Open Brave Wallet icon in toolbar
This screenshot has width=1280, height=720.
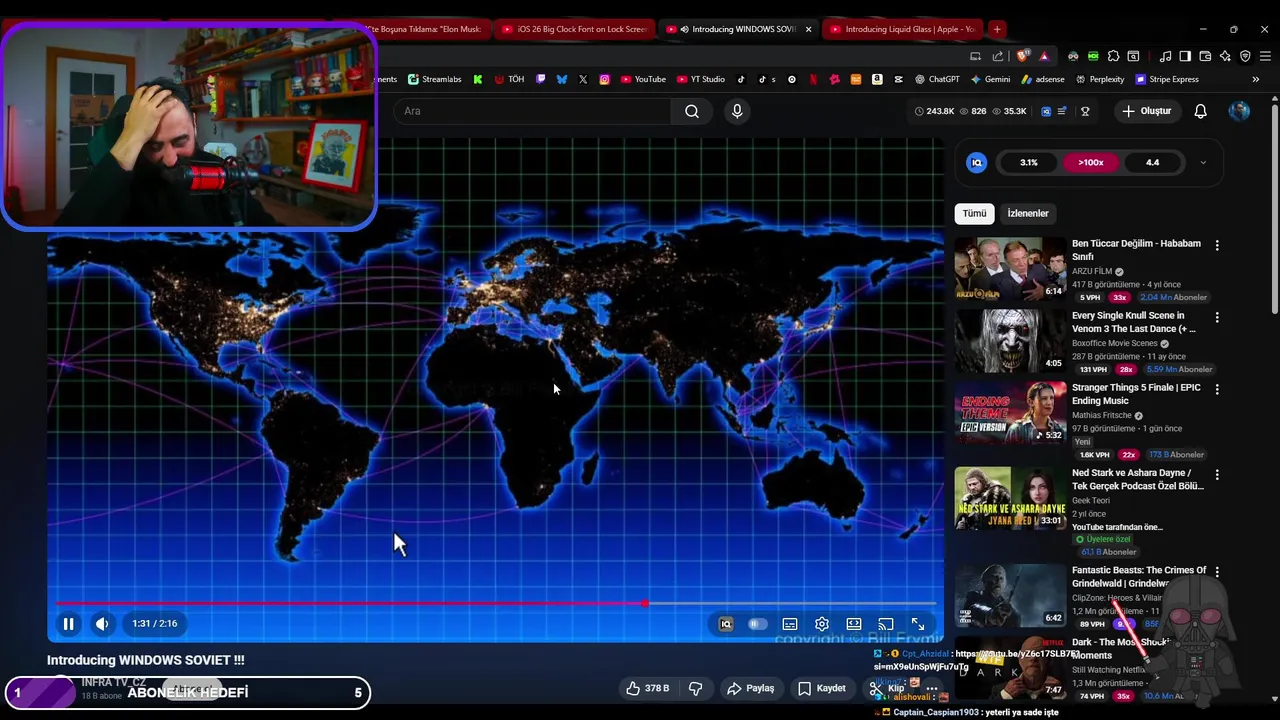(x=1205, y=56)
